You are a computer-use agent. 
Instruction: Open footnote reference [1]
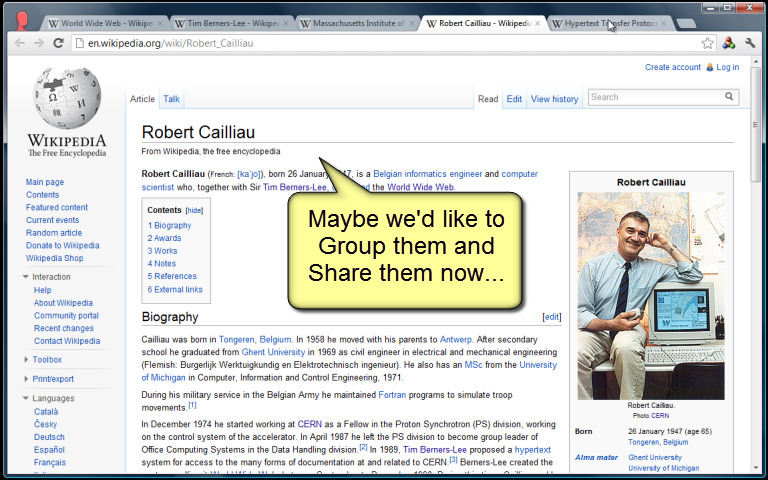tap(192, 405)
